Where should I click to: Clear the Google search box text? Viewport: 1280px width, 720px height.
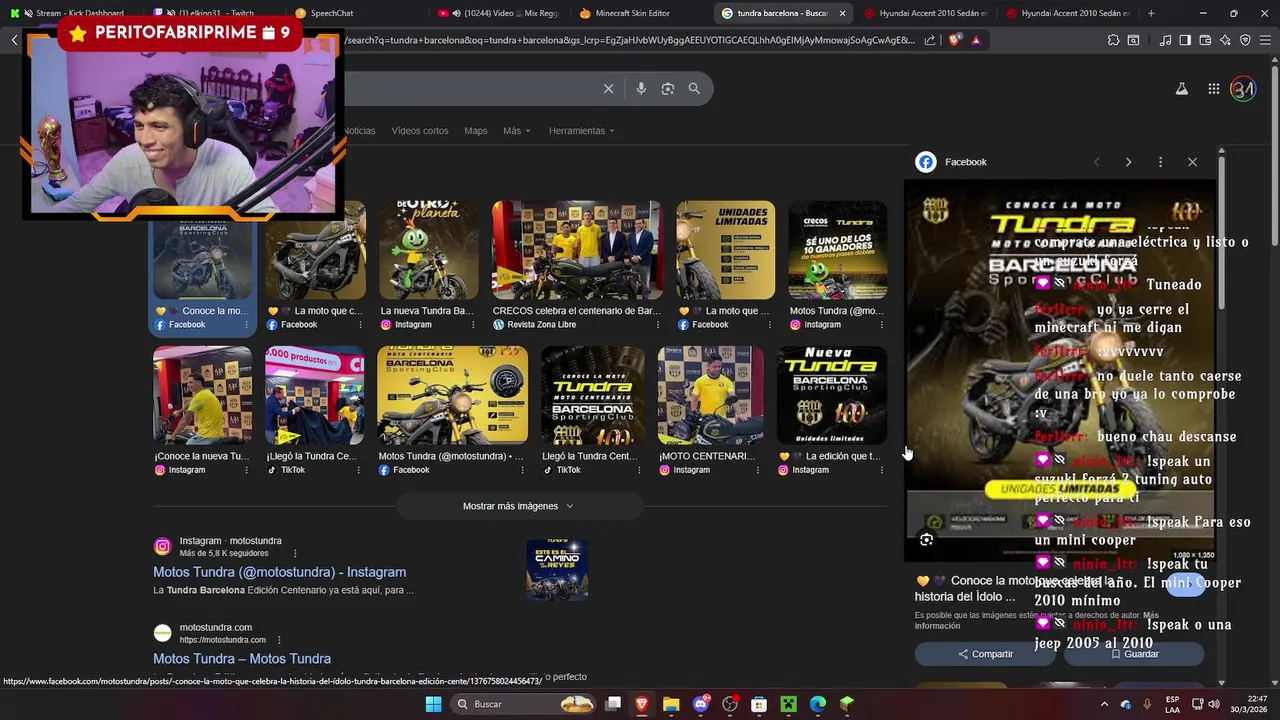pos(608,89)
